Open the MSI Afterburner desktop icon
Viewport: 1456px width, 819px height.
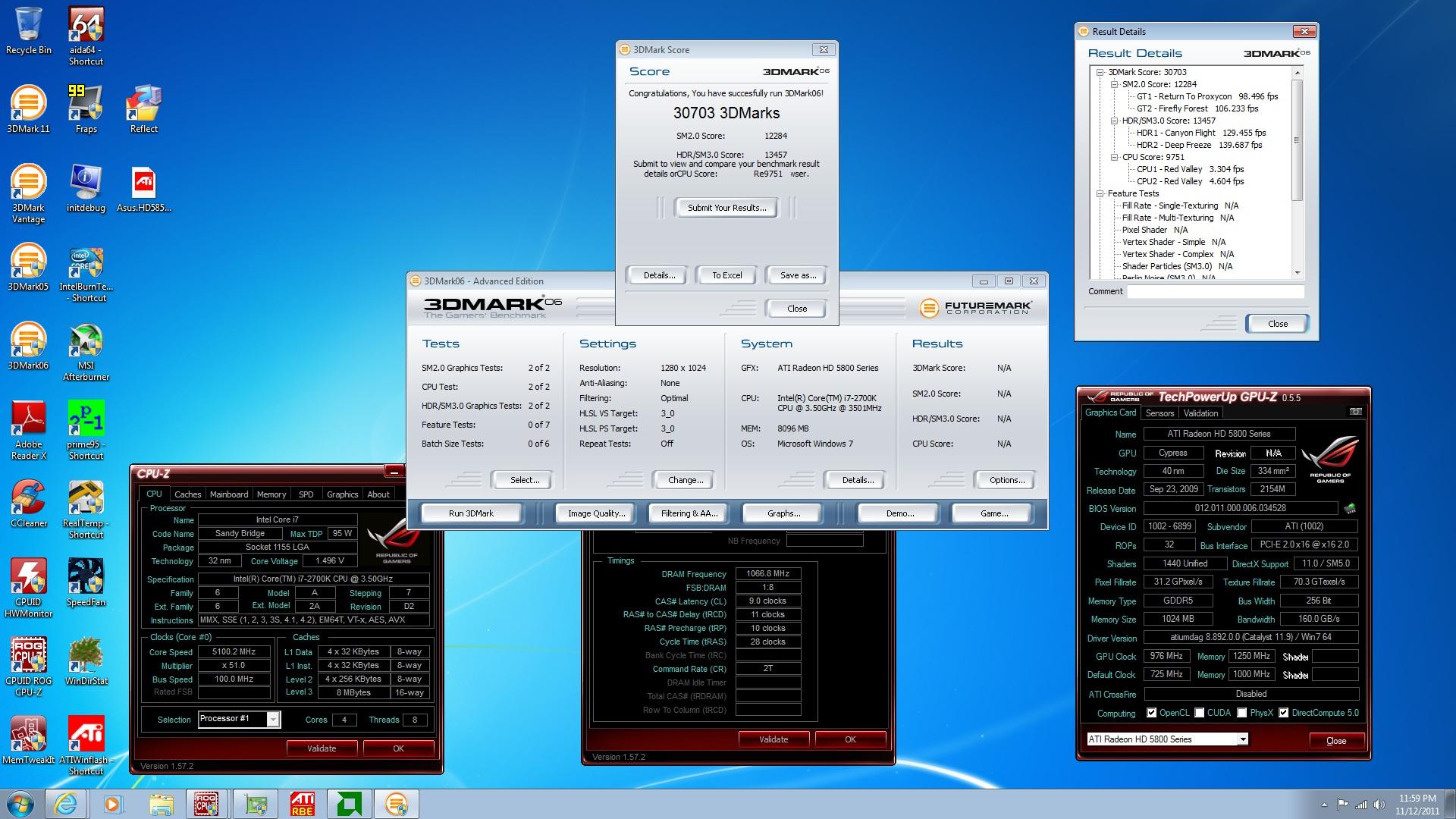[86, 352]
